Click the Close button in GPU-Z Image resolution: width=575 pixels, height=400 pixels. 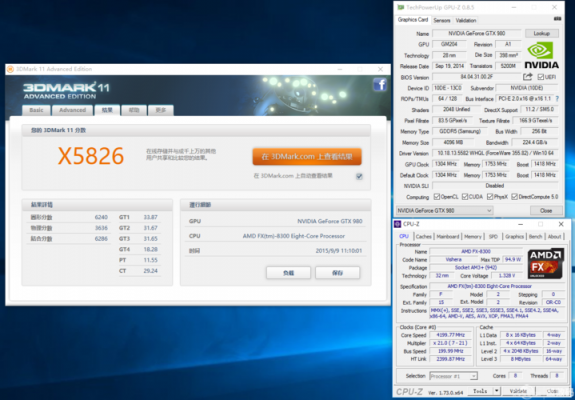click(x=546, y=210)
